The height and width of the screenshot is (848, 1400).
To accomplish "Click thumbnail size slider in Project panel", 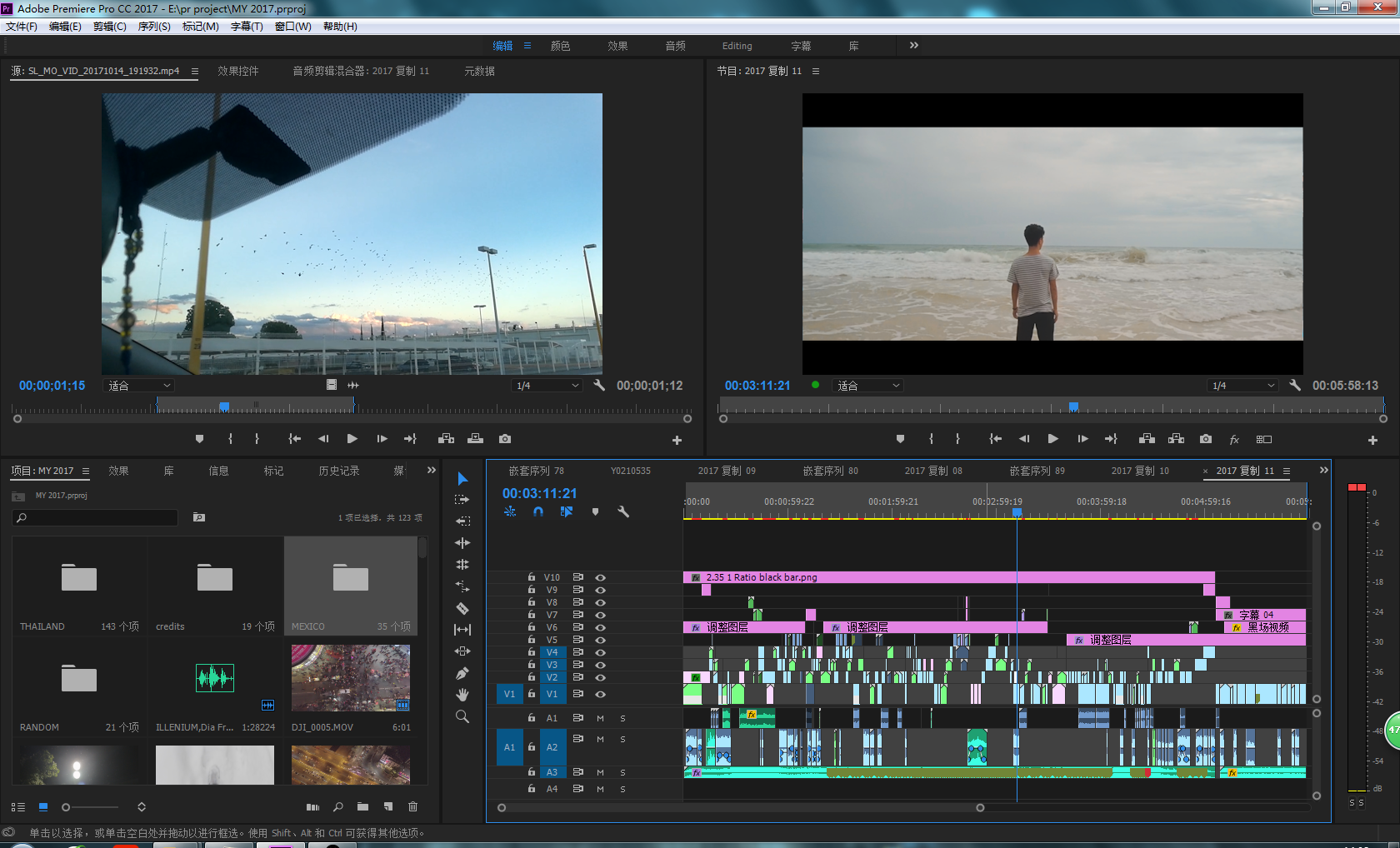I will point(90,806).
